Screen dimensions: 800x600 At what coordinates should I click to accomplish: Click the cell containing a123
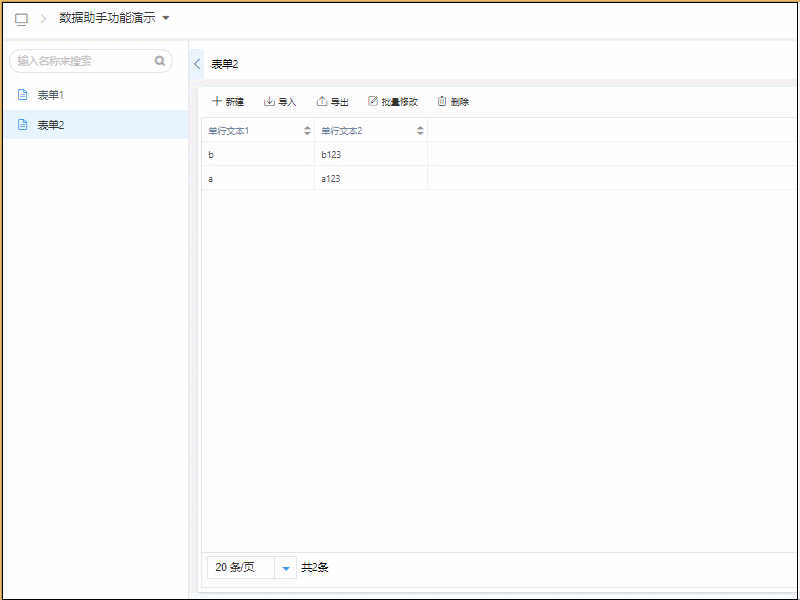point(331,179)
